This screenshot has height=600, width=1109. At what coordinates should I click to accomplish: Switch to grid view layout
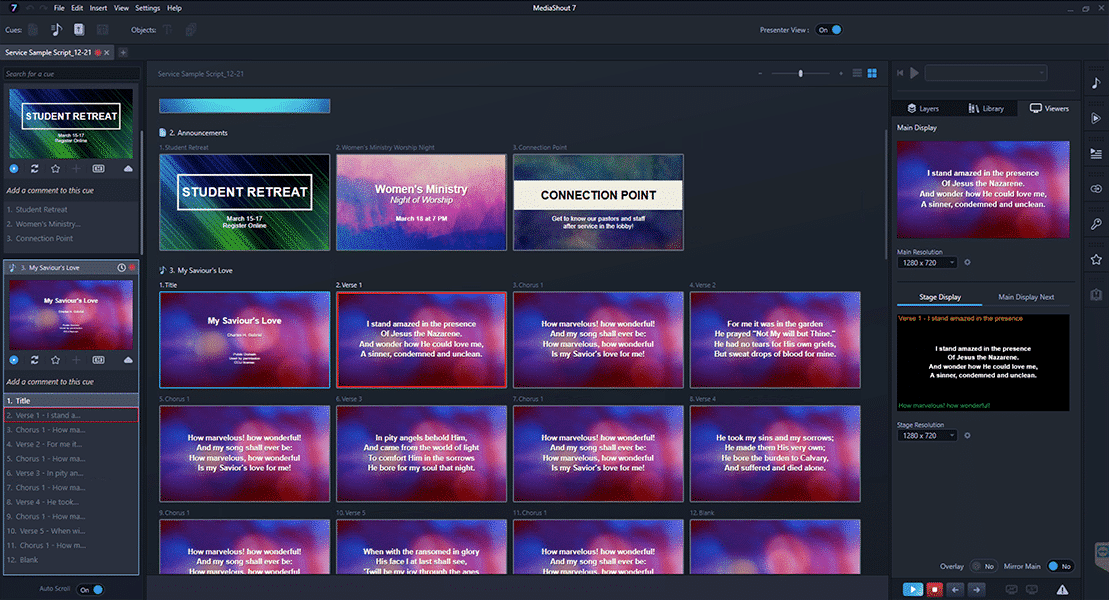(872, 73)
